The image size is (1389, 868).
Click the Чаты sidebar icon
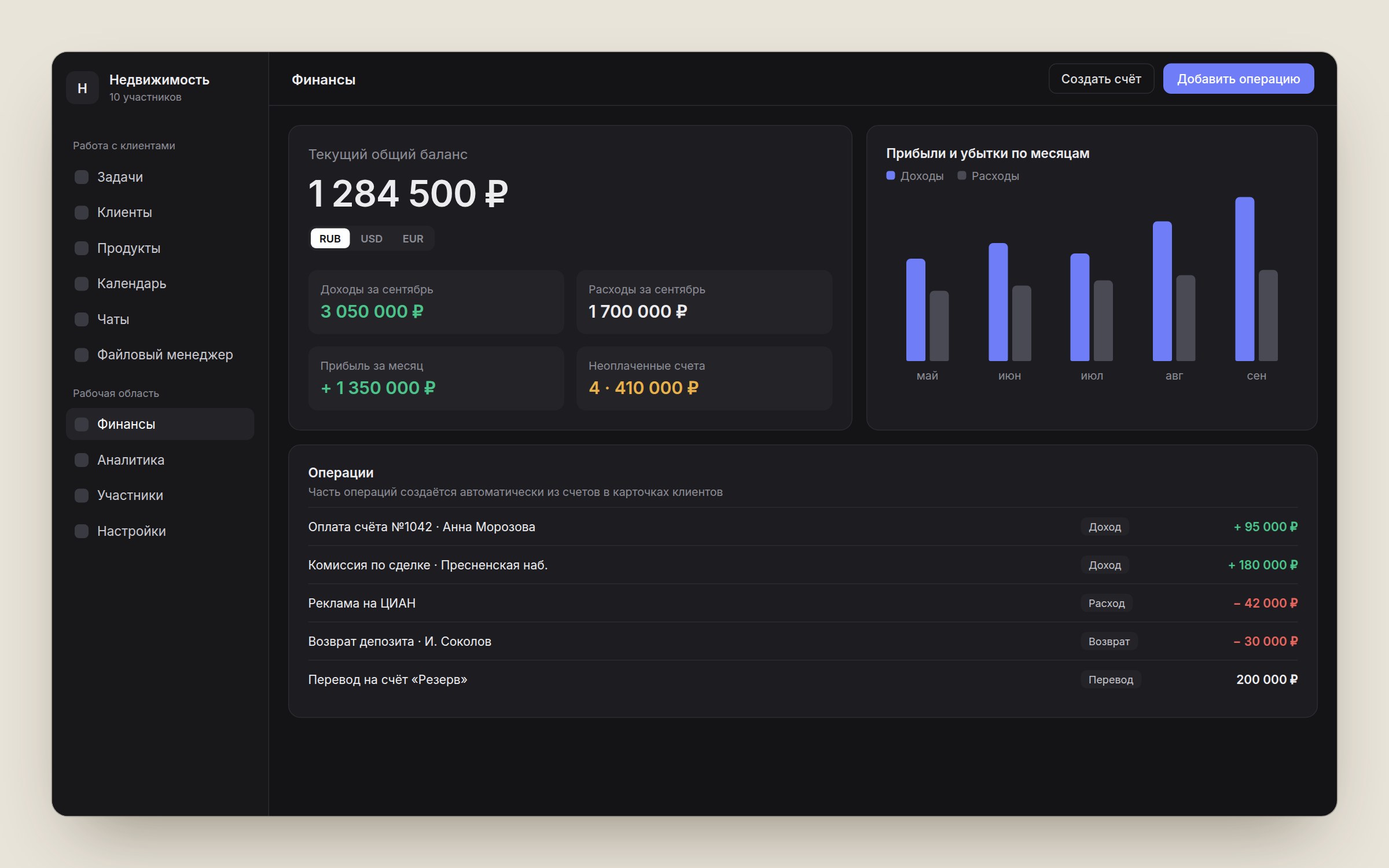82,319
